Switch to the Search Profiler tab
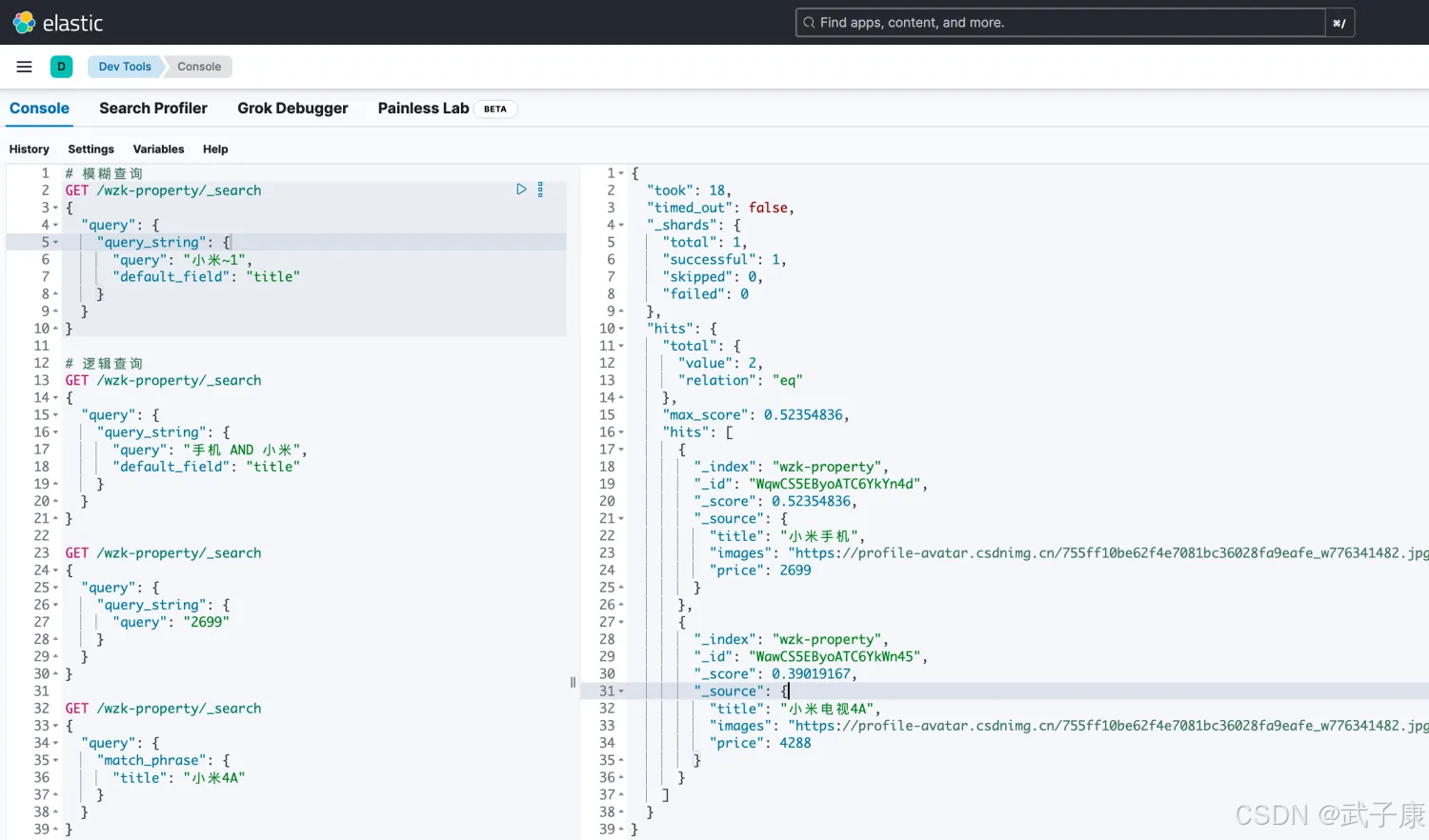This screenshot has height=840, width=1429. [x=153, y=109]
